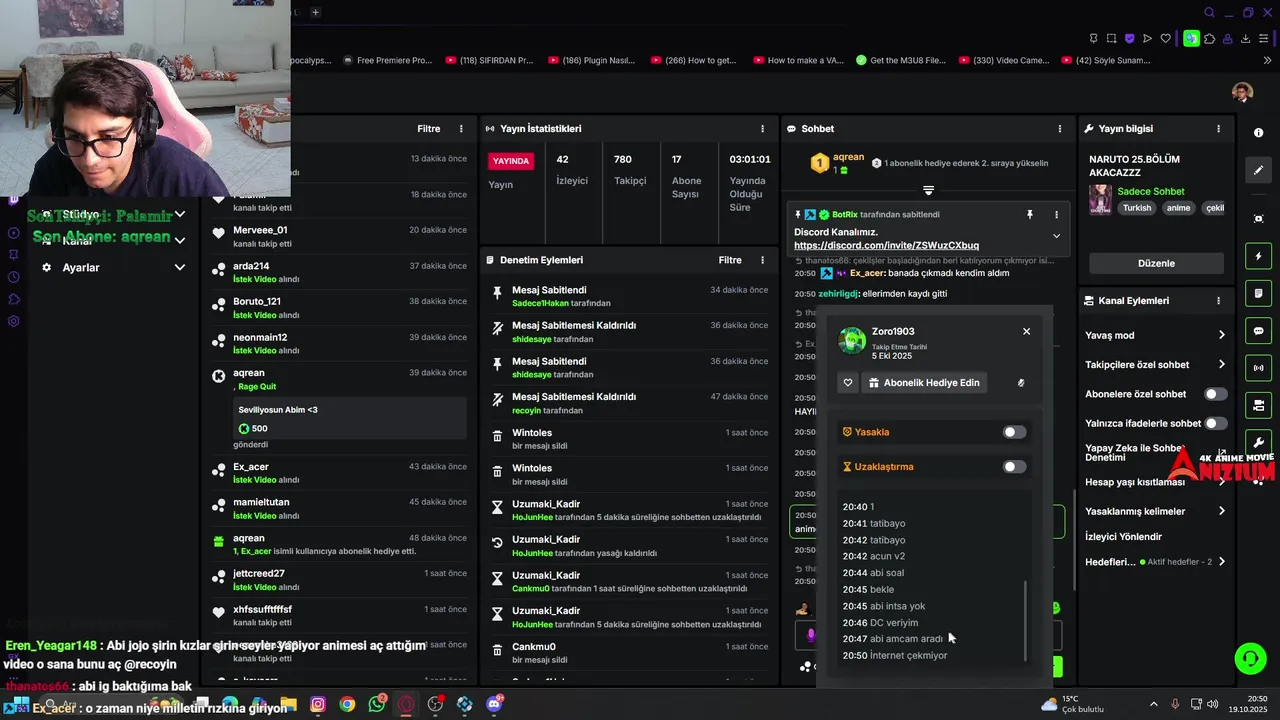The width and height of the screenshot is (1280, 720).
Task: Open Kanal Eylemleri panel options menu
Action: point(1218,300)
